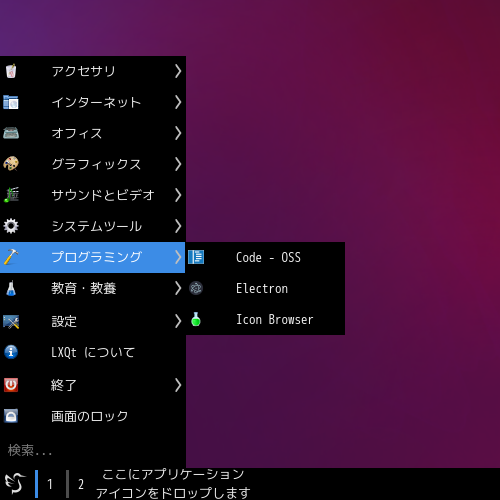Expand the 設定 submenu arrow
Screen dimensions: 500x500
(178, 322)
